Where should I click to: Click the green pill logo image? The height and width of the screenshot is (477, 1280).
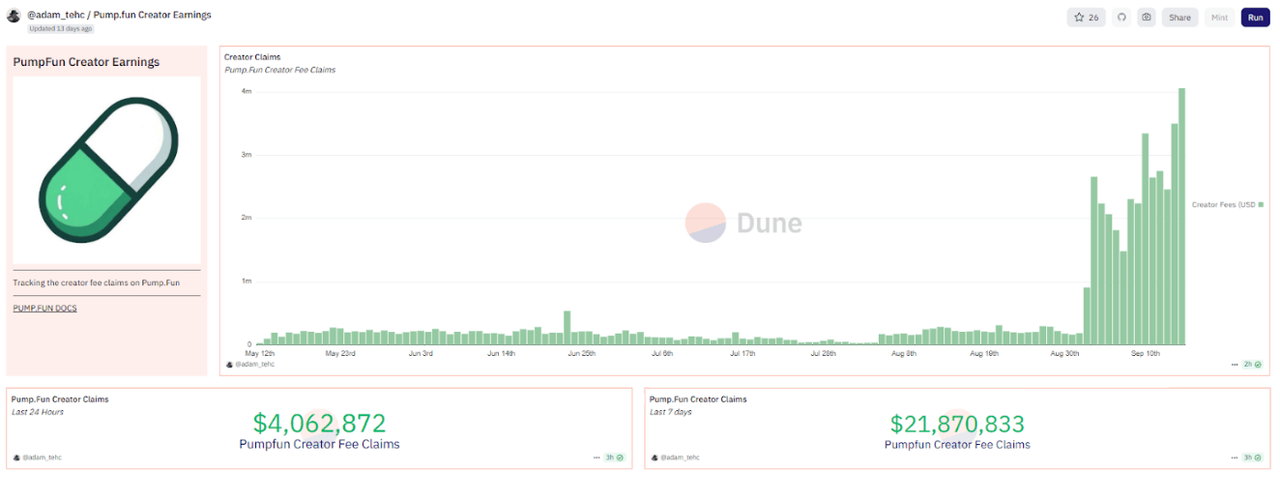click(x=107, y=170)
